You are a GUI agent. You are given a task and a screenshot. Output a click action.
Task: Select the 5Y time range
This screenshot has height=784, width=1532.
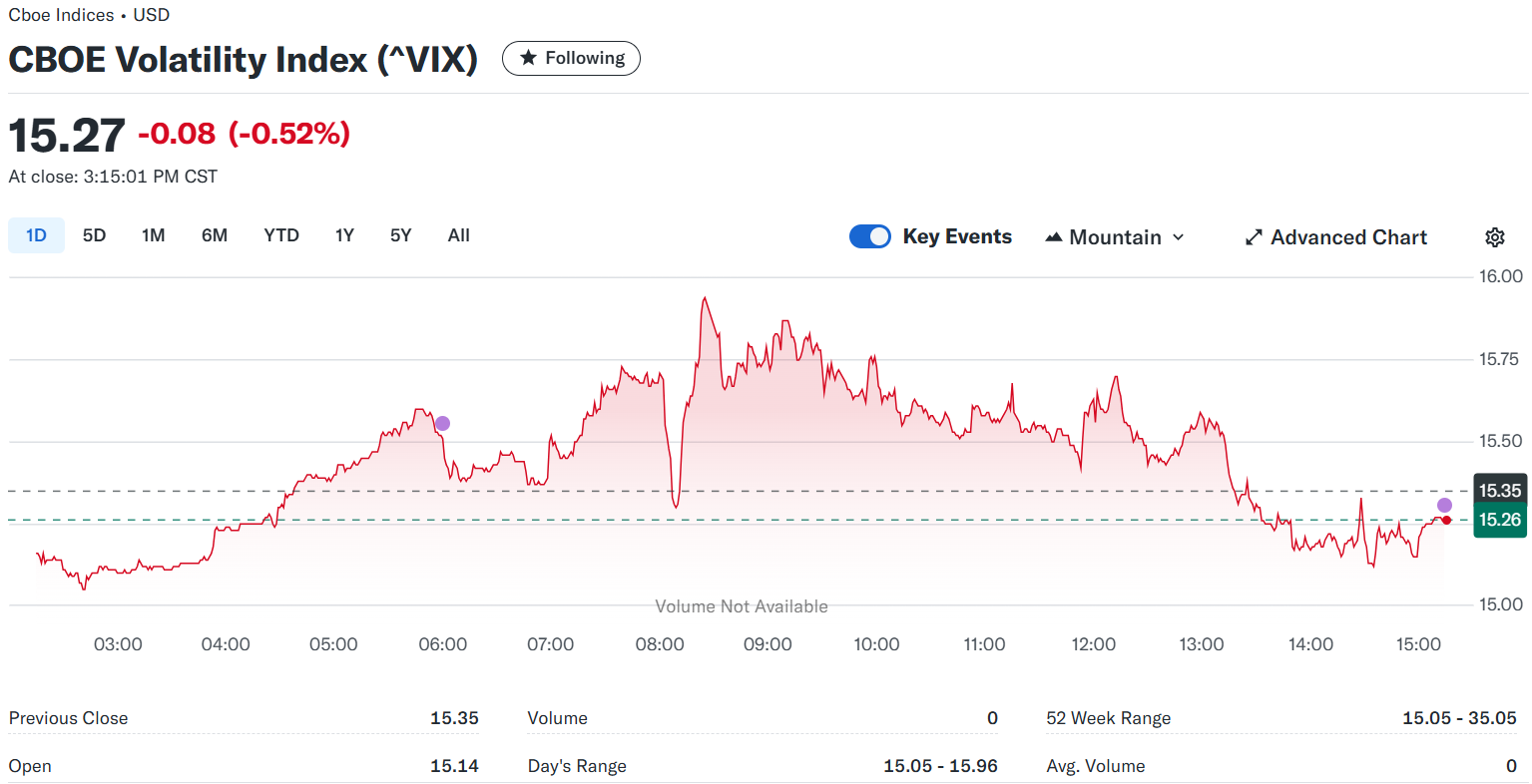[400, 235]
